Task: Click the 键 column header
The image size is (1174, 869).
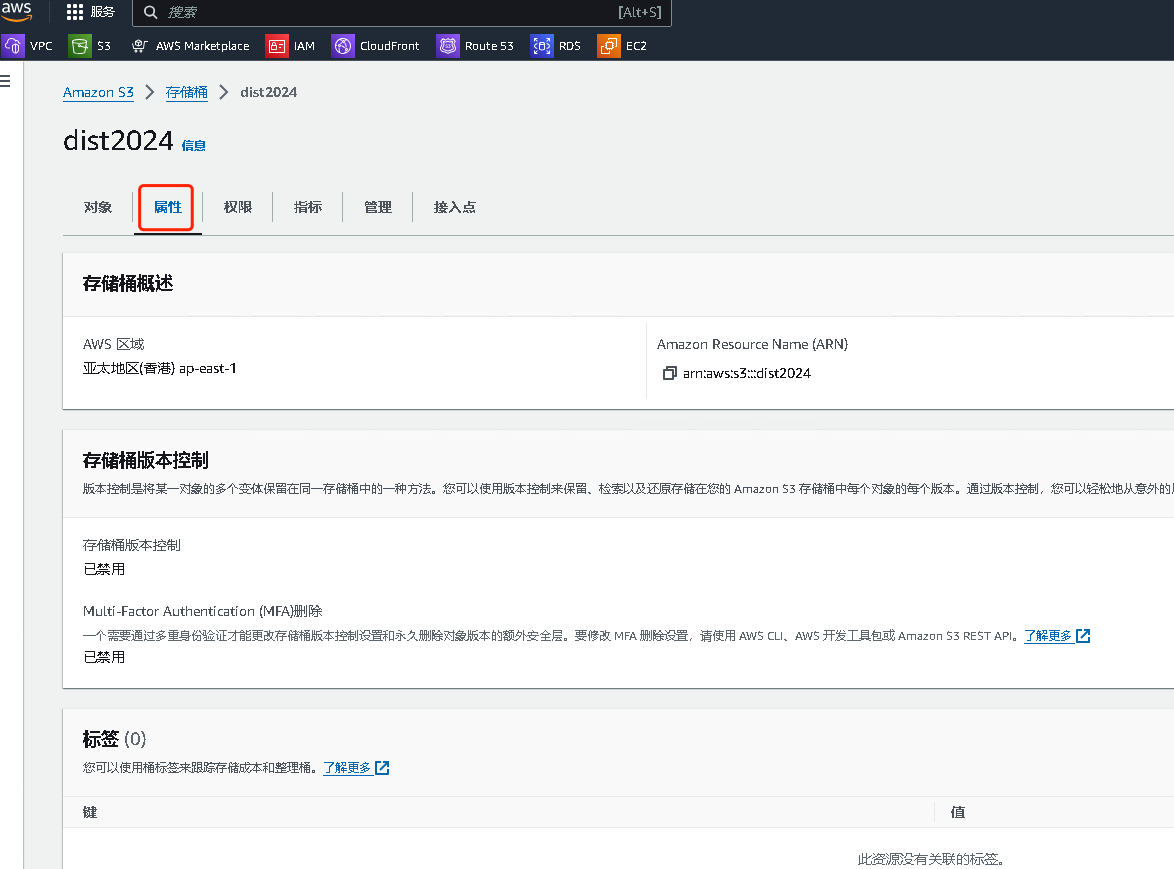Action: click(x=90, y=812)
